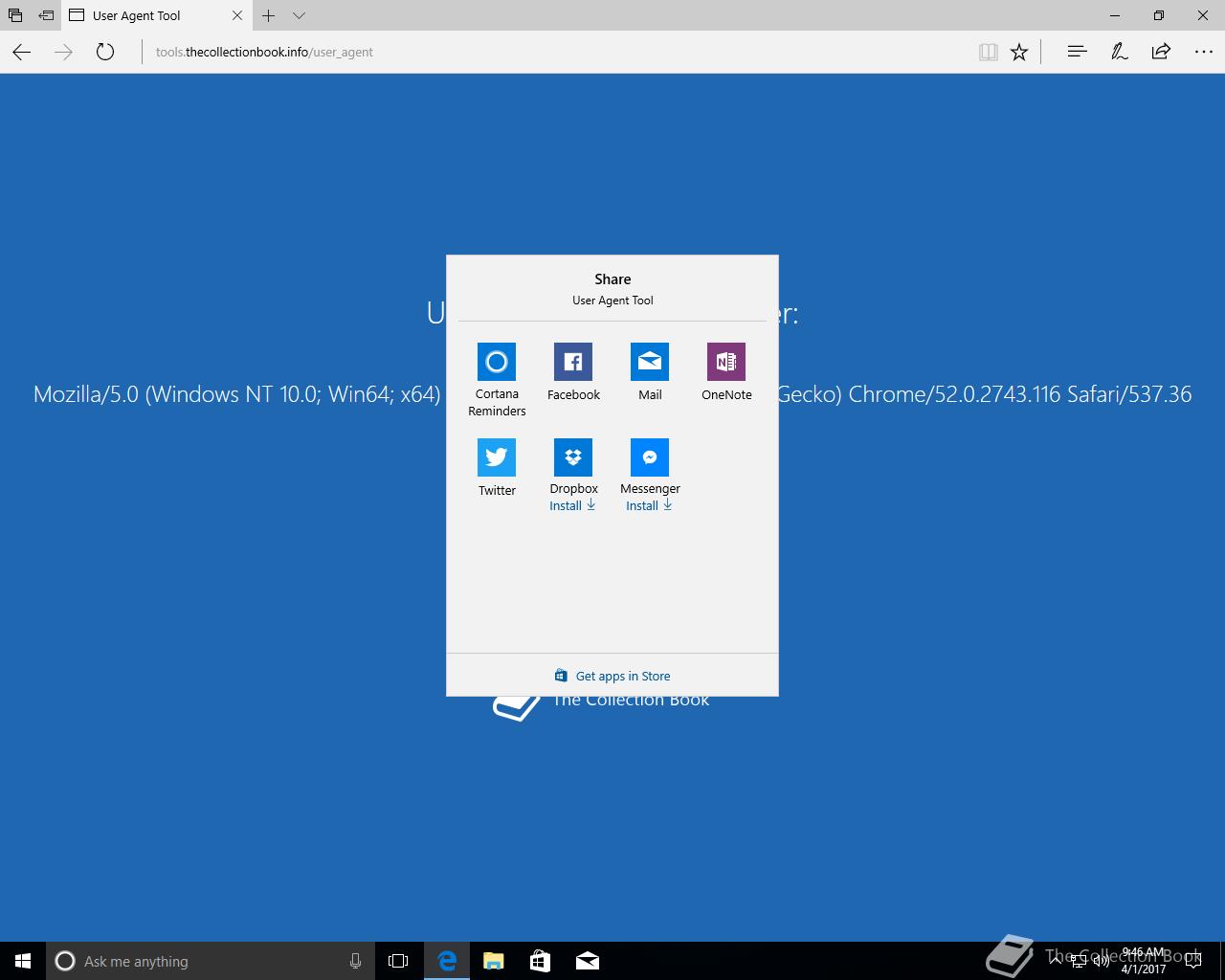The width and height of the screenshot is (1225, 980).
Task: Click Cortana Ask me anything box
Action: (x=210, y=961)
